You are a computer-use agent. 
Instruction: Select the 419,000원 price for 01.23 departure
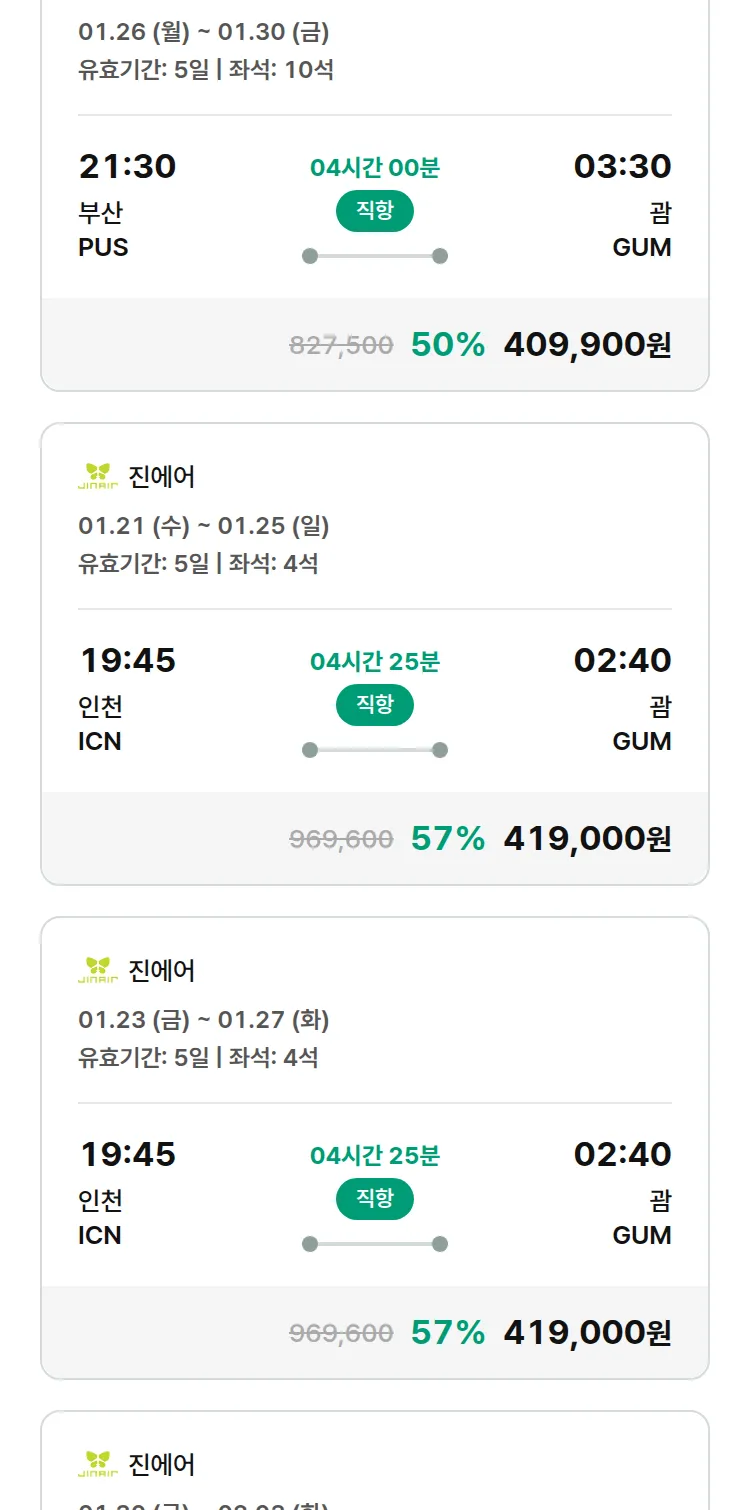[587, 1332]
